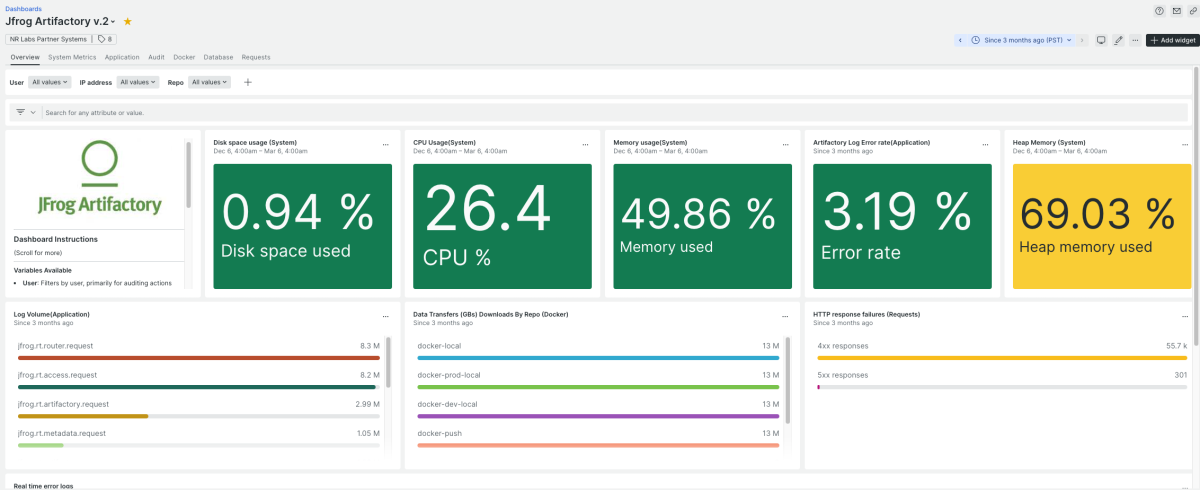1200x490 pixels.
Task: Expand the User 'All values' dropdown
Action: (50, 82)
